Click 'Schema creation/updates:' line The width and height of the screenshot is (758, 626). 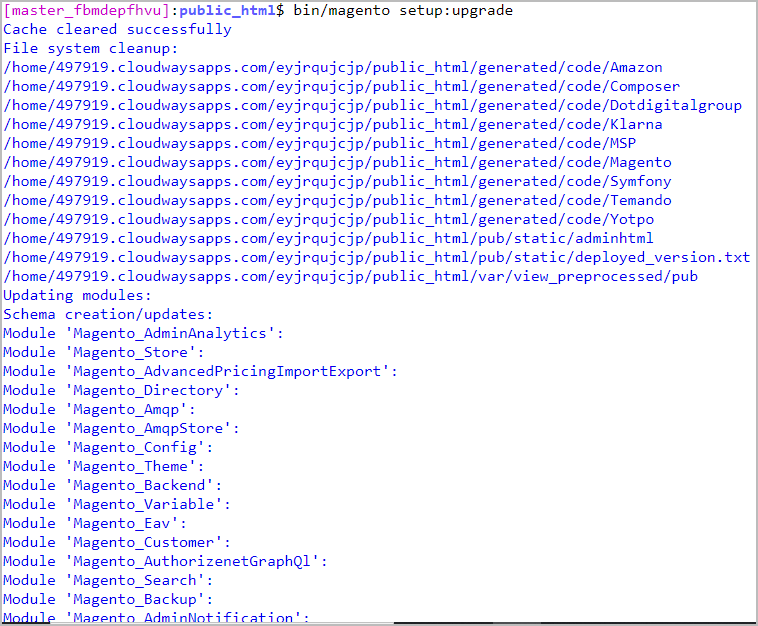click(x=108, y=314)
